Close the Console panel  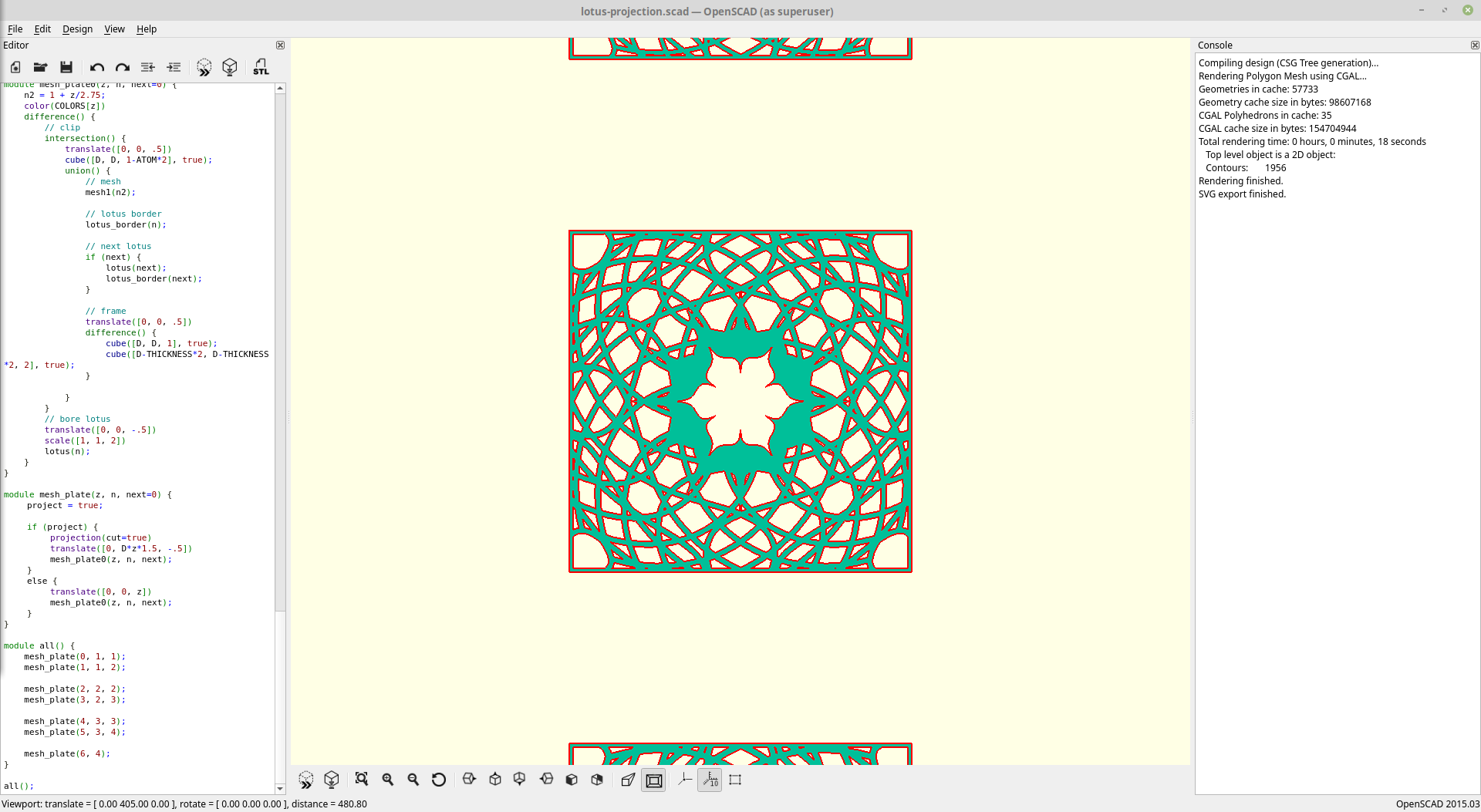pos(1475,45)
